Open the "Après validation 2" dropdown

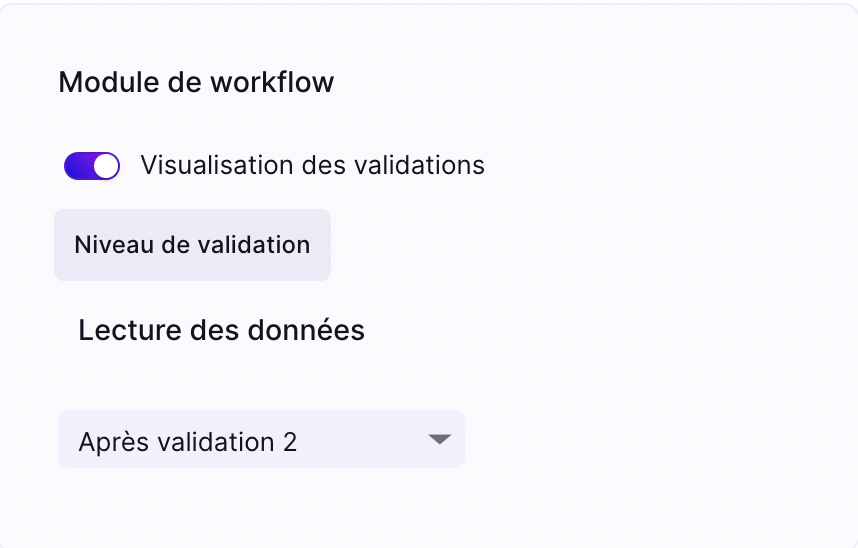[x=261, y=439]
